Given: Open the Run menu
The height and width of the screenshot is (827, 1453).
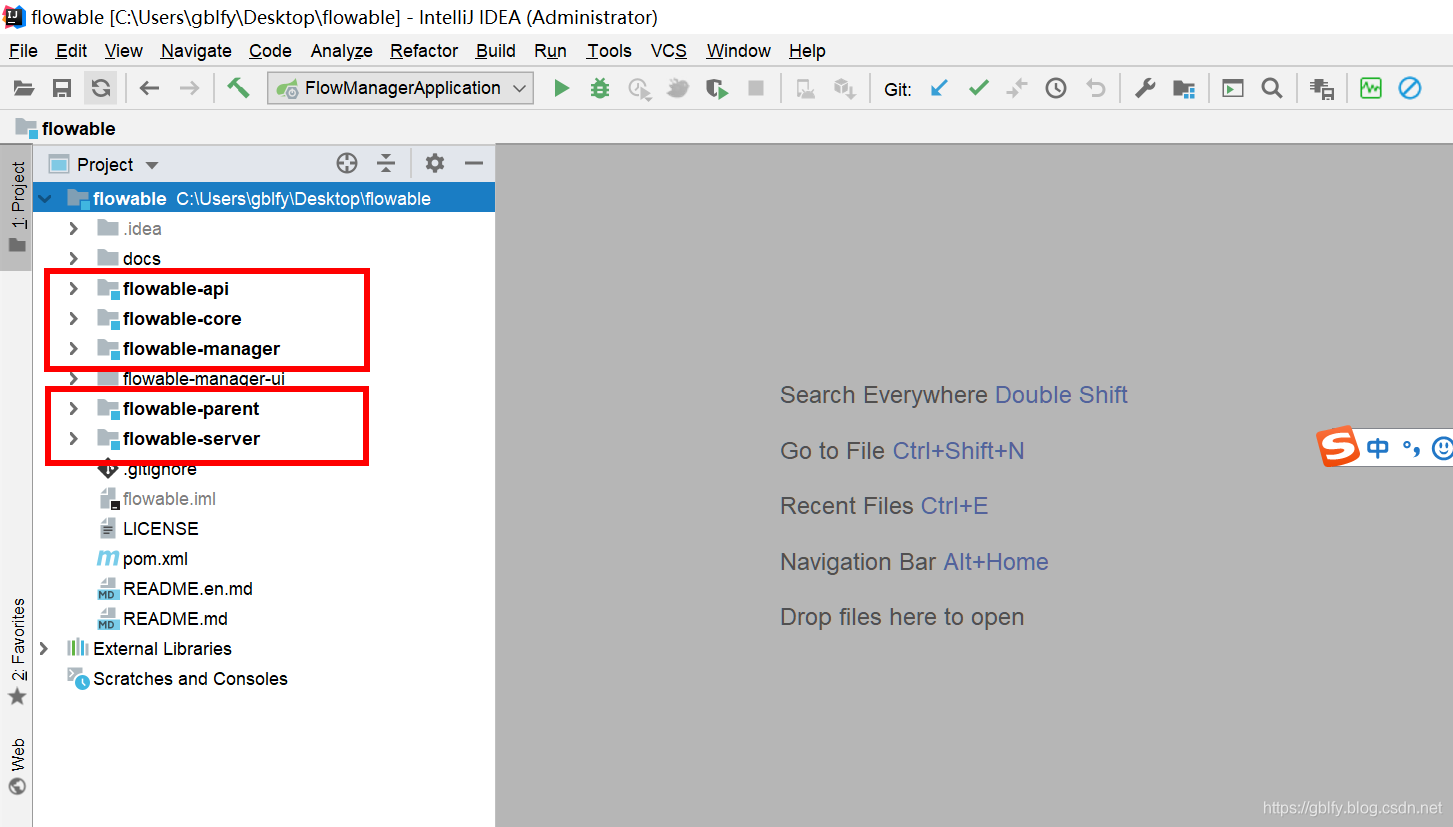Looking at the screenshot, I should click(550, 51).
